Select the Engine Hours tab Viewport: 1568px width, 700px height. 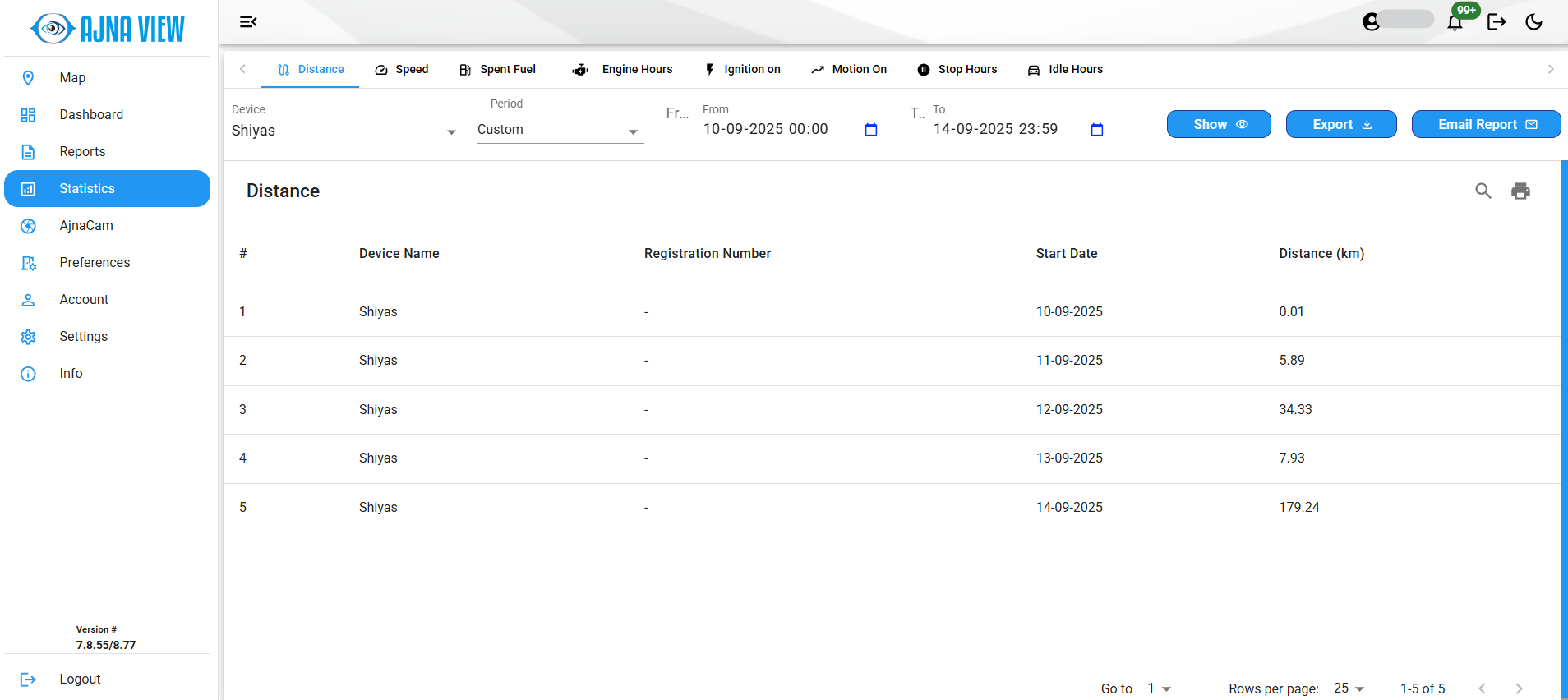point(623,70)
